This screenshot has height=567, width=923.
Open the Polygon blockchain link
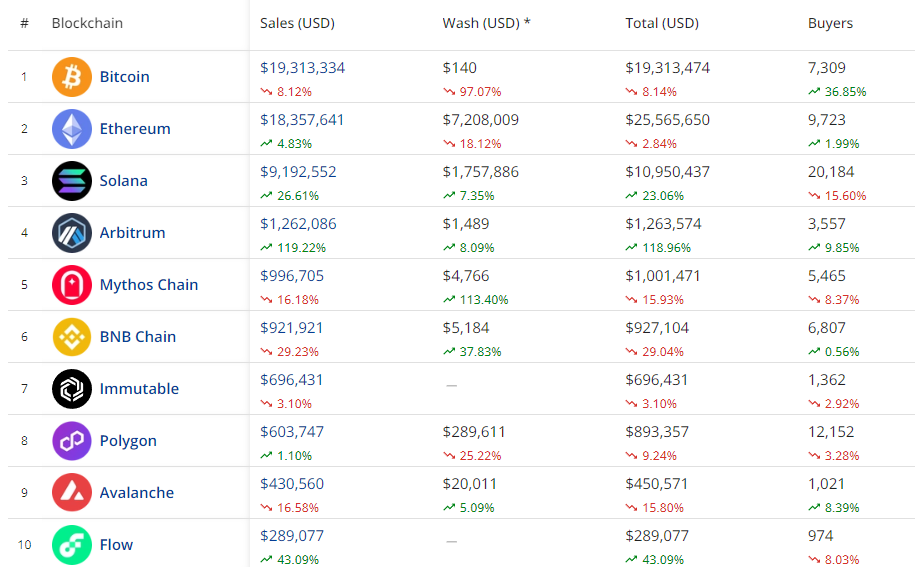coord(128,441)
